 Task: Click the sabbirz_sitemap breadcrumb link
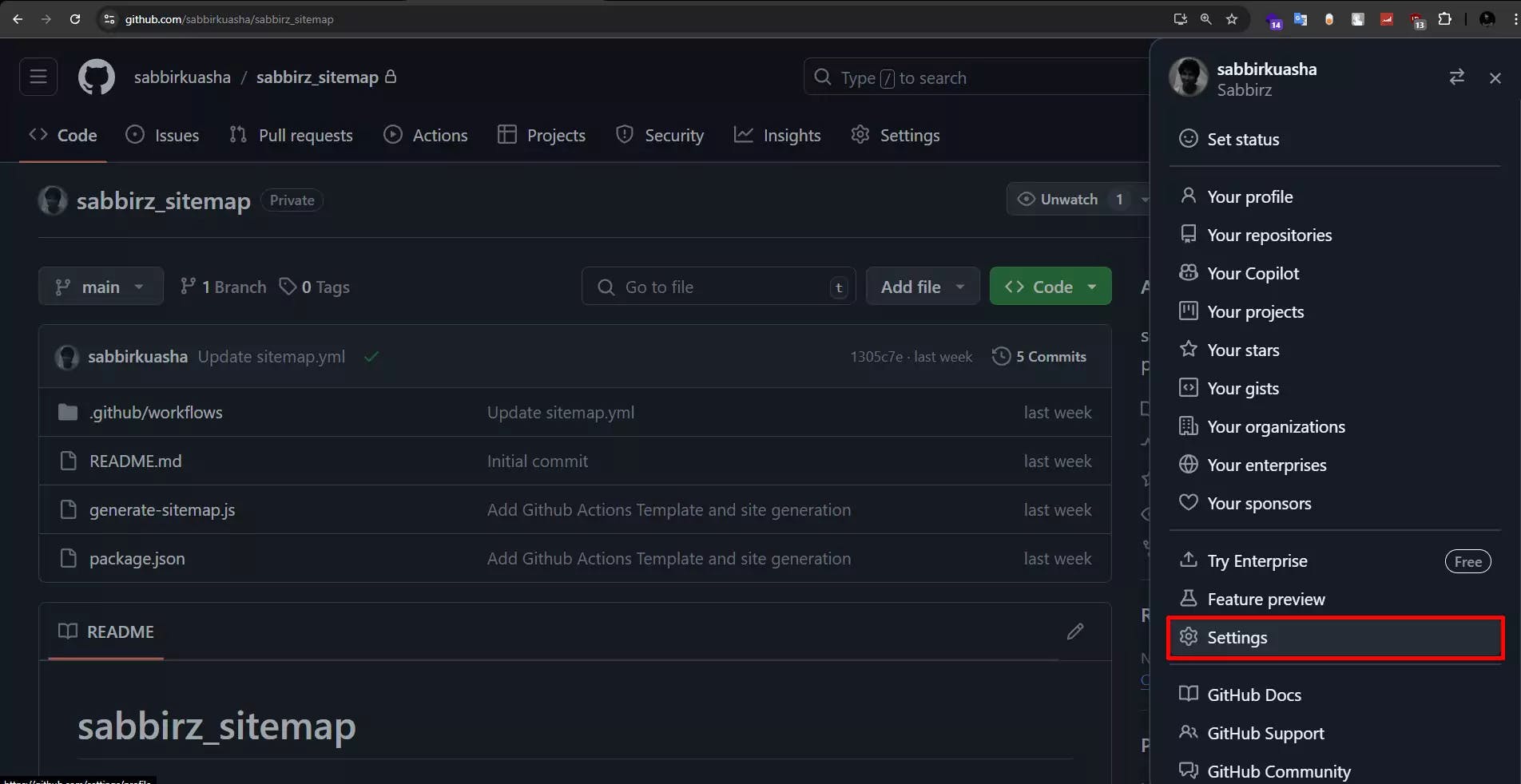click(x=317, y=77)
